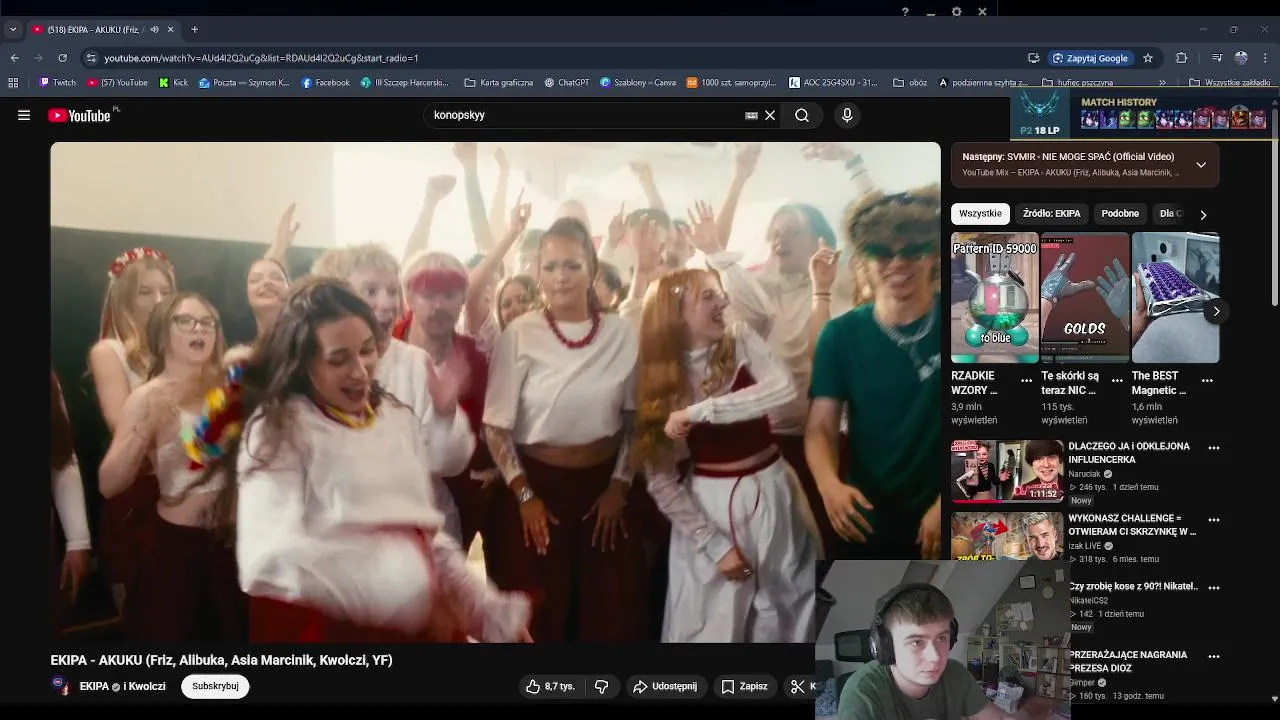The height and width of the screenshot is (720, 1280).
Task: Reload the page with the refresh icon
Action: 62,58
